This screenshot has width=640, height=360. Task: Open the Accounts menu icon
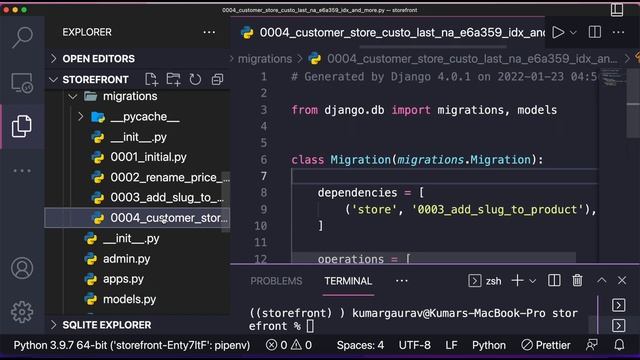coord(22,268)
